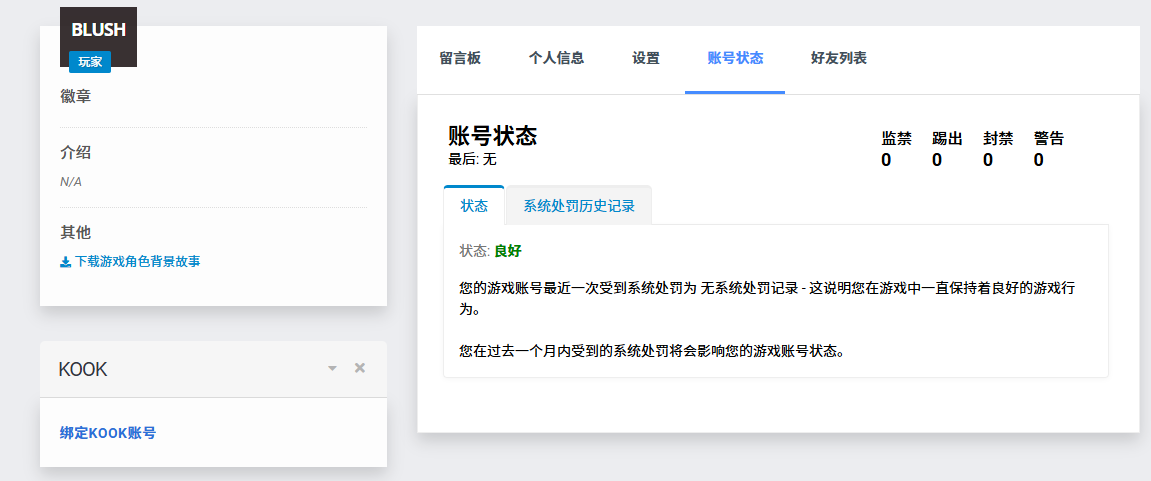Select the 账号状态 tab
1151x481 pixels.
[735, 59]
